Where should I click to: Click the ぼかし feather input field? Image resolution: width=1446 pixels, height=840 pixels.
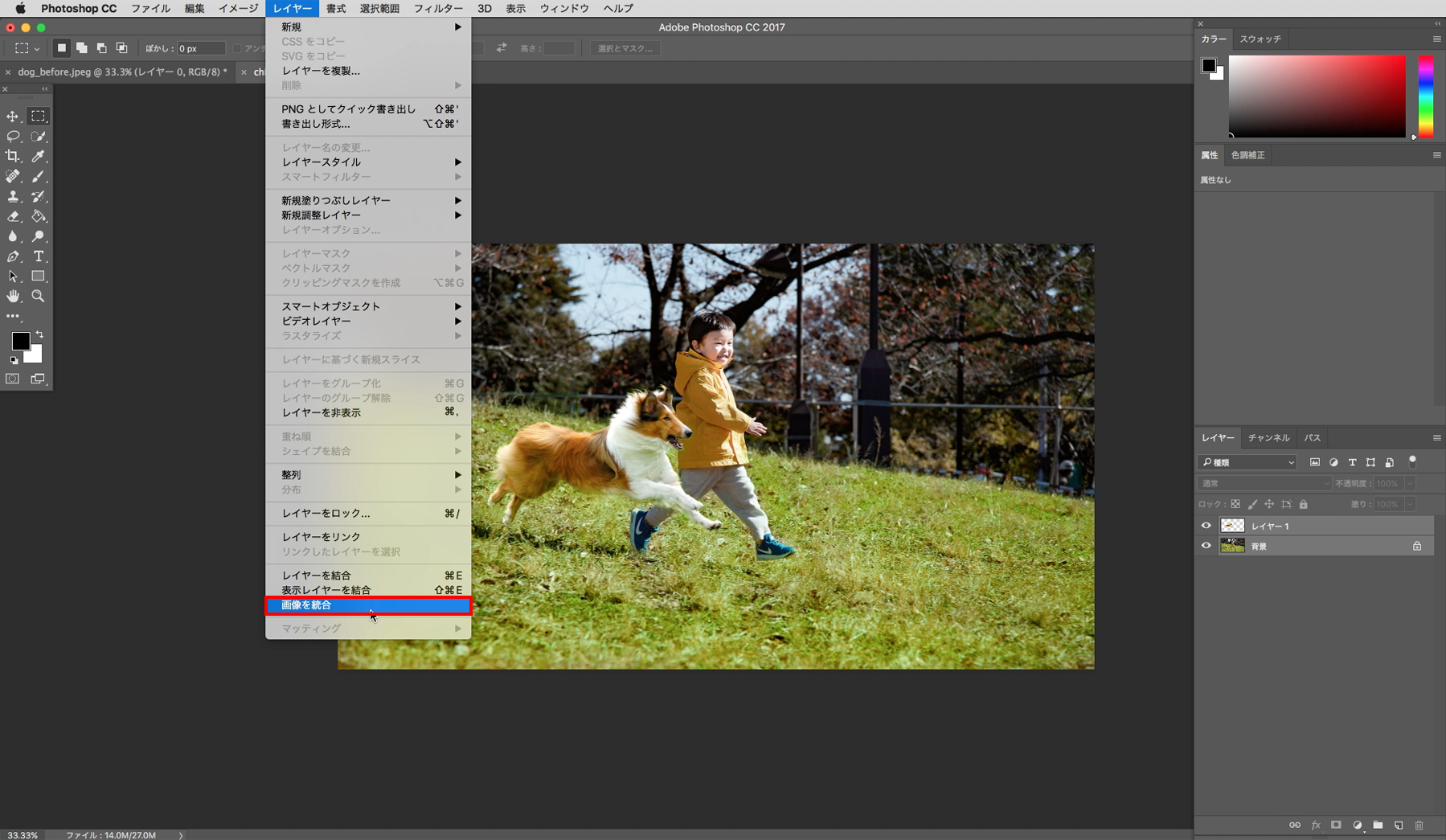201,48
